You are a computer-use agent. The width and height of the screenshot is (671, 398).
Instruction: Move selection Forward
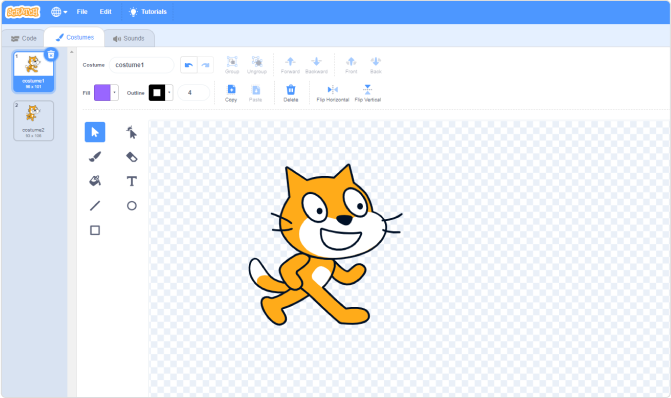[290, 65]
